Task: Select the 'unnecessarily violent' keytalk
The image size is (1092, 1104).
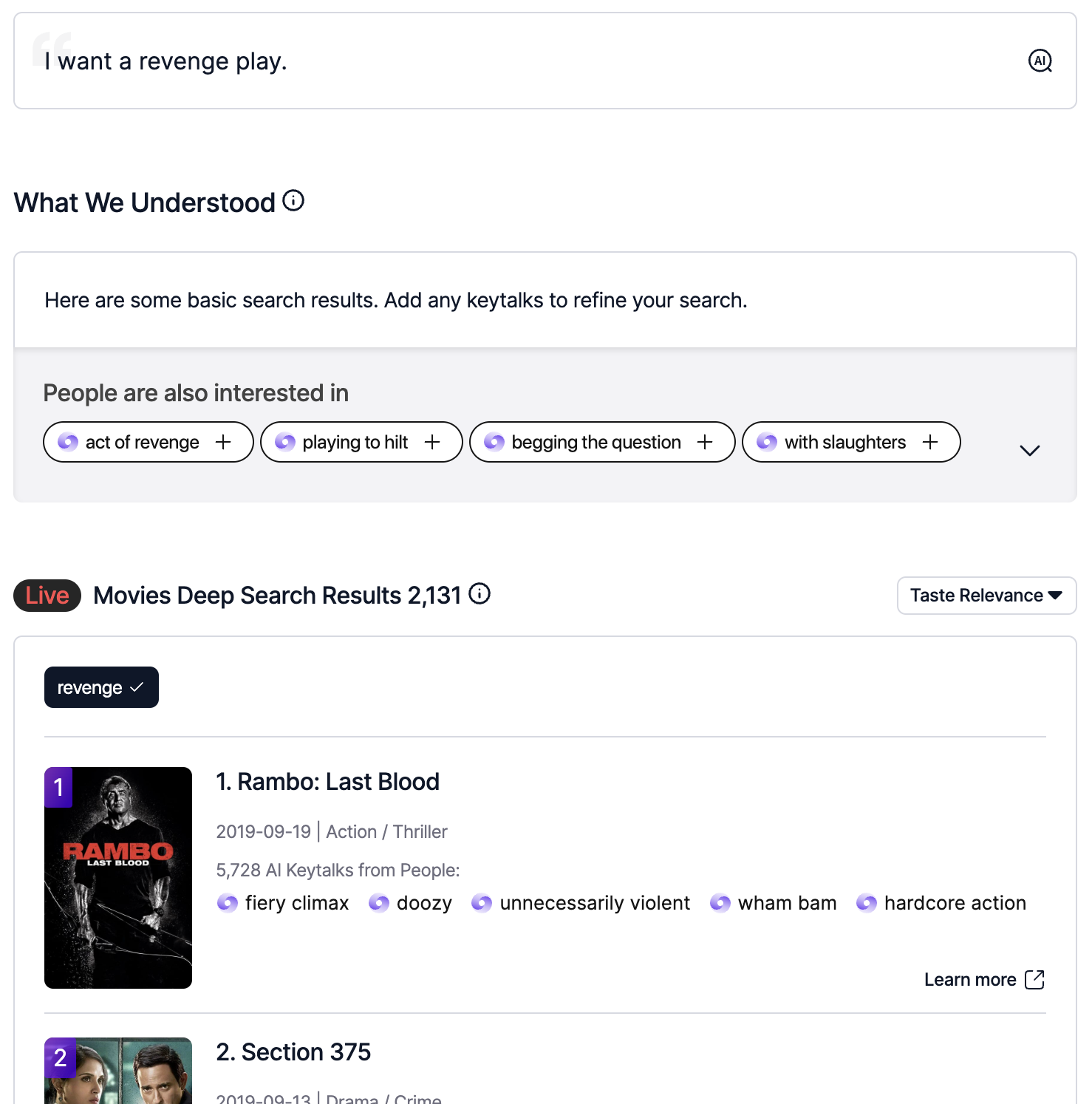Action: tap(581, 903)
